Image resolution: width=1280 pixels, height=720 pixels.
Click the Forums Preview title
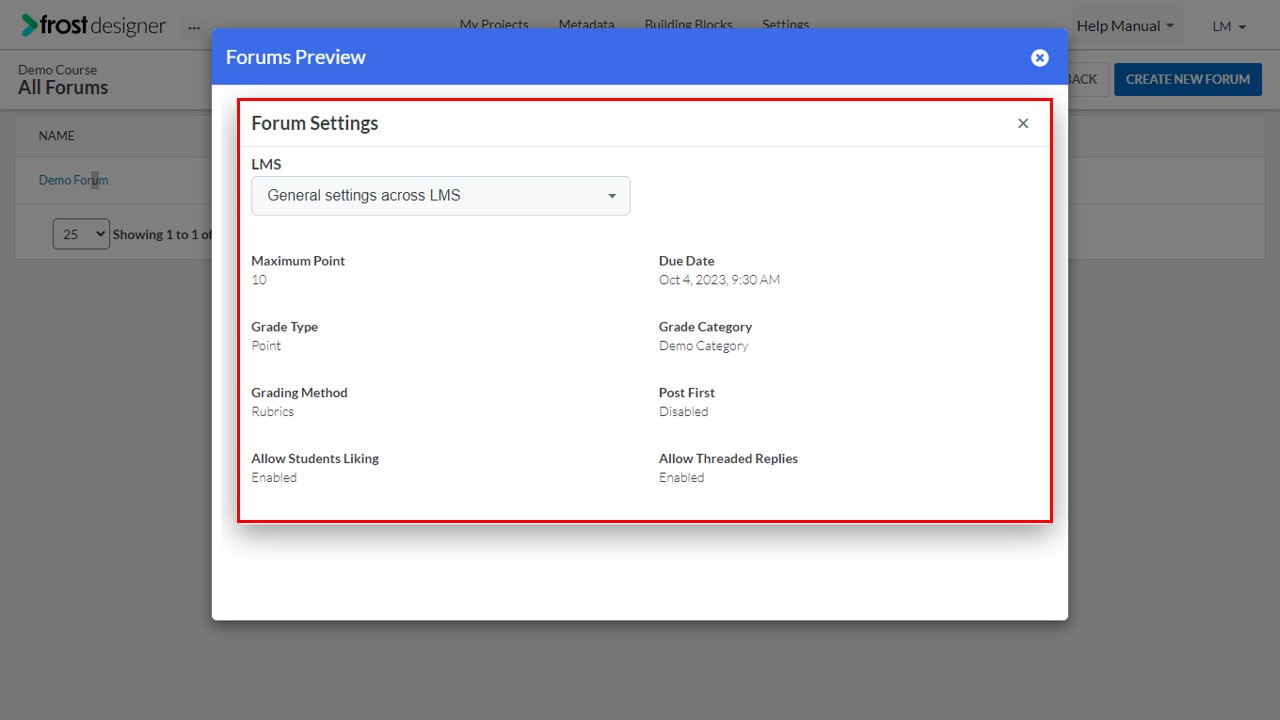[296, 57]
